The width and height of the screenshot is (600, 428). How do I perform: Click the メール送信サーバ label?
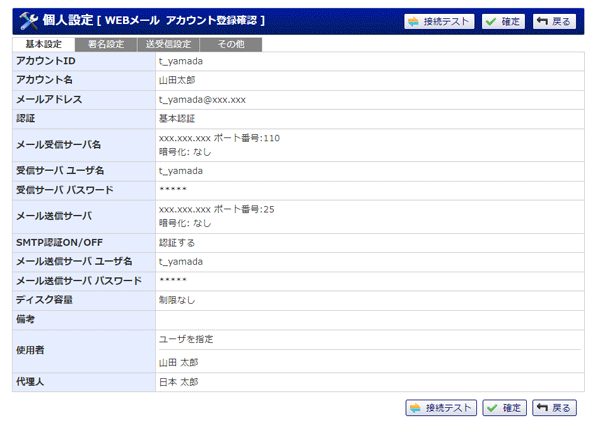54,216
